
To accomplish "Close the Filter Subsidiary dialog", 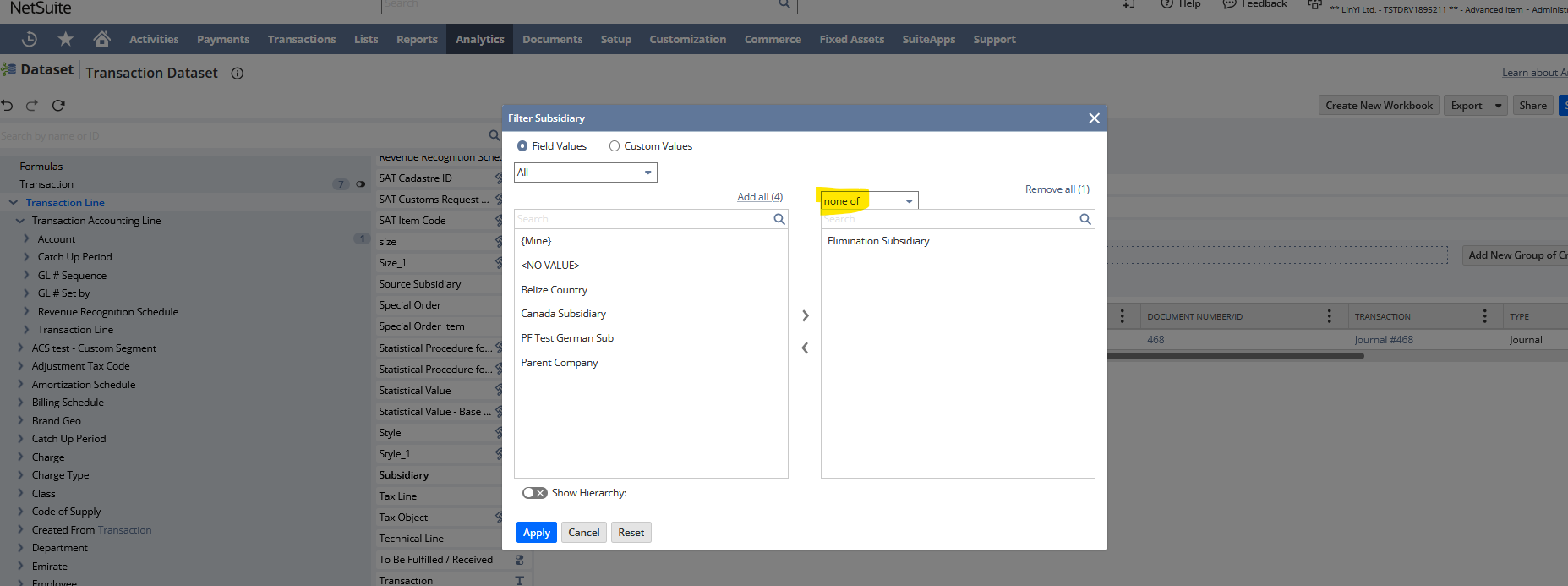I will [x=1095, y=118].
